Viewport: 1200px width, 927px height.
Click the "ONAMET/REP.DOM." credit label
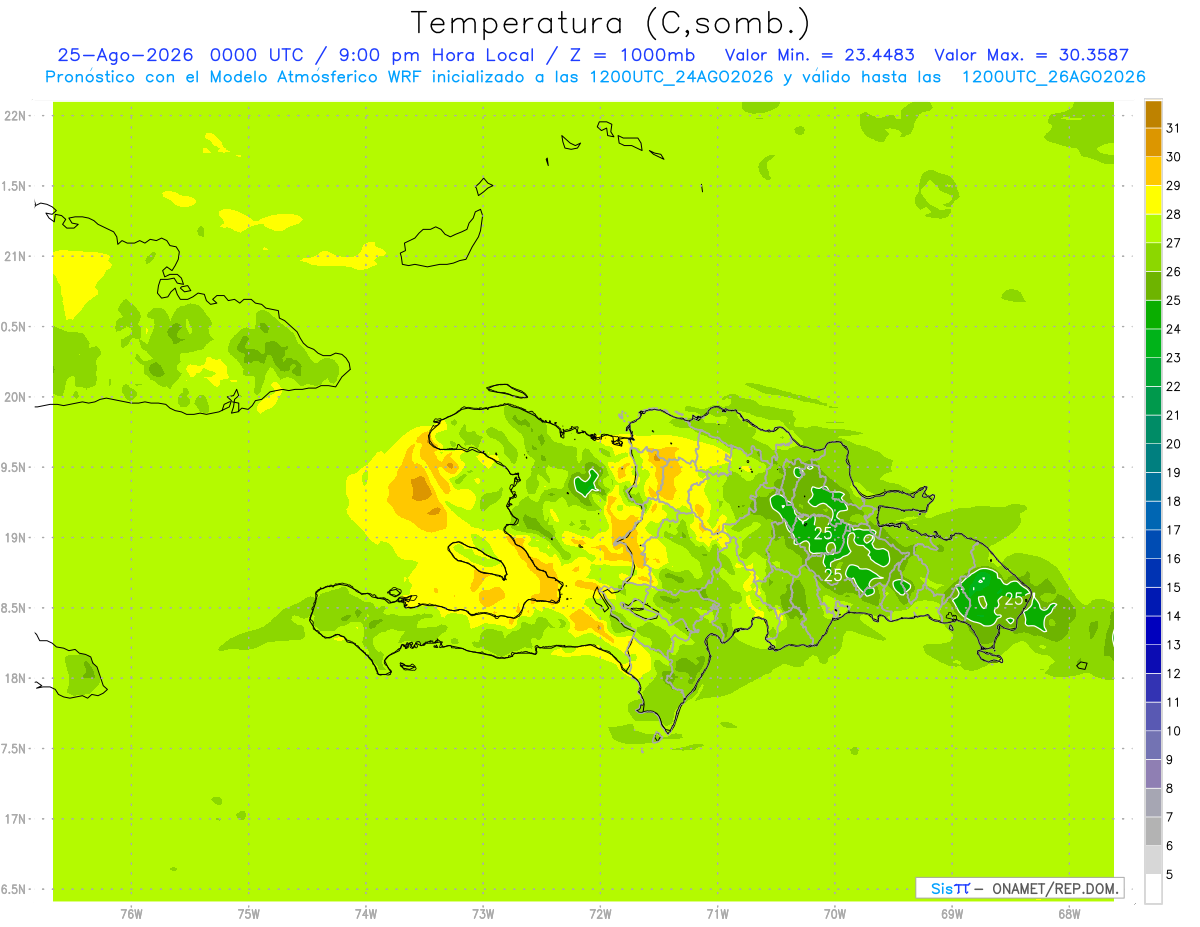click(x=1056, y=888)
